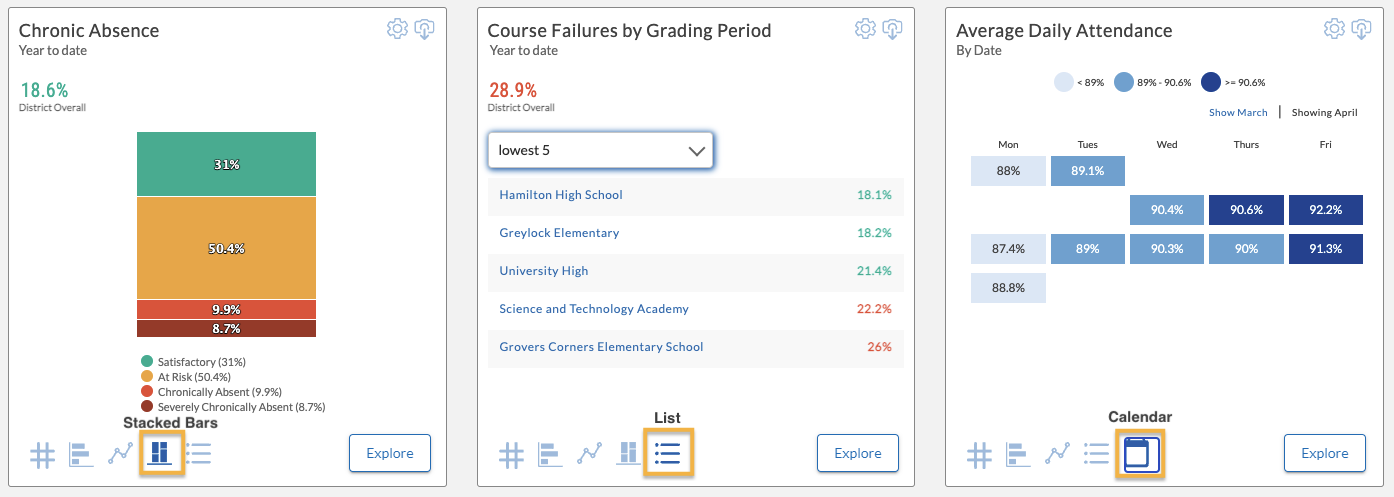Switch Chronic Absence card to number view
The image size is (1394, 497).
(42, 455)
